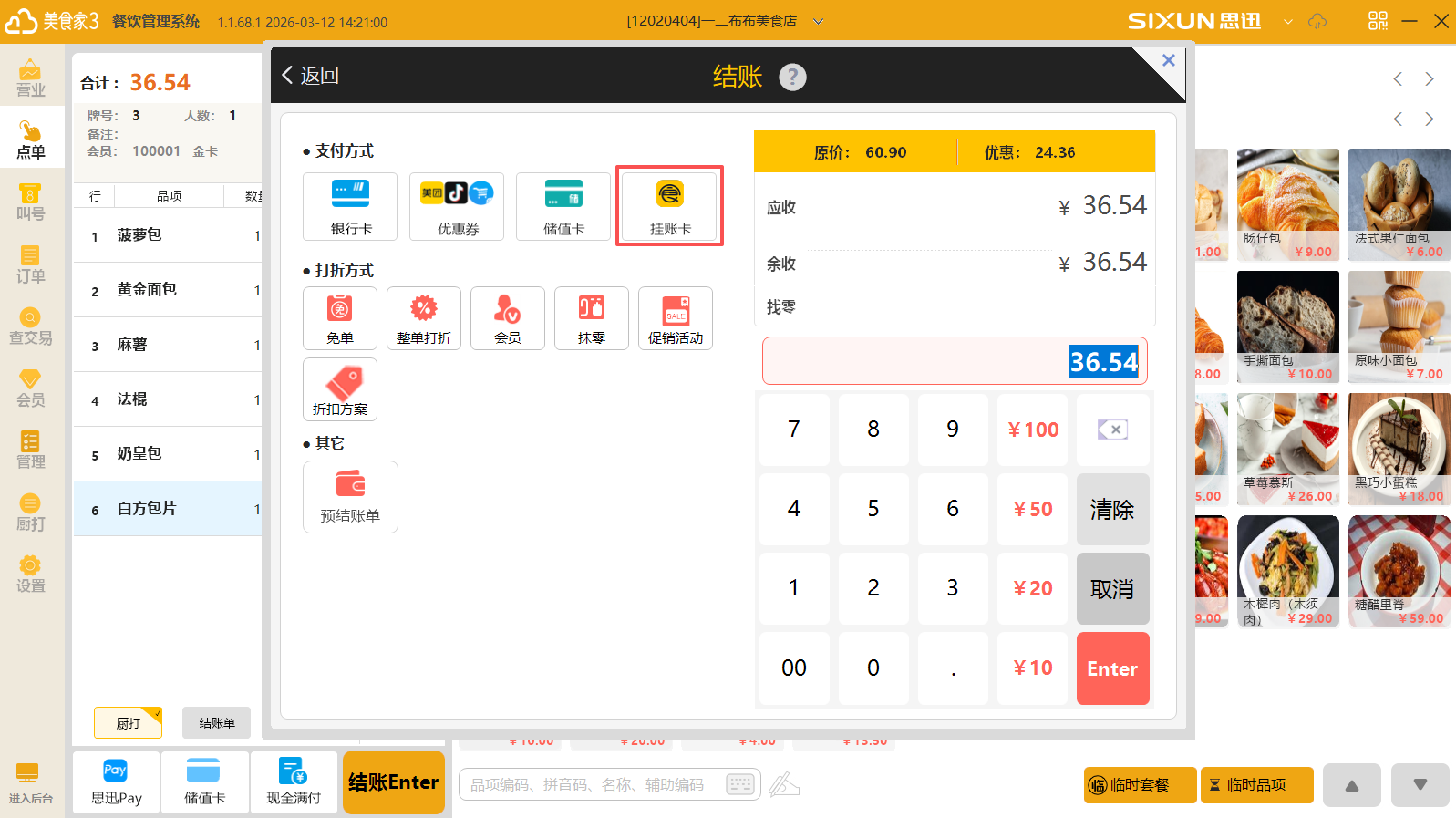
Task: Select 储值卡 stored-value card payment
Action: (563, 207)
